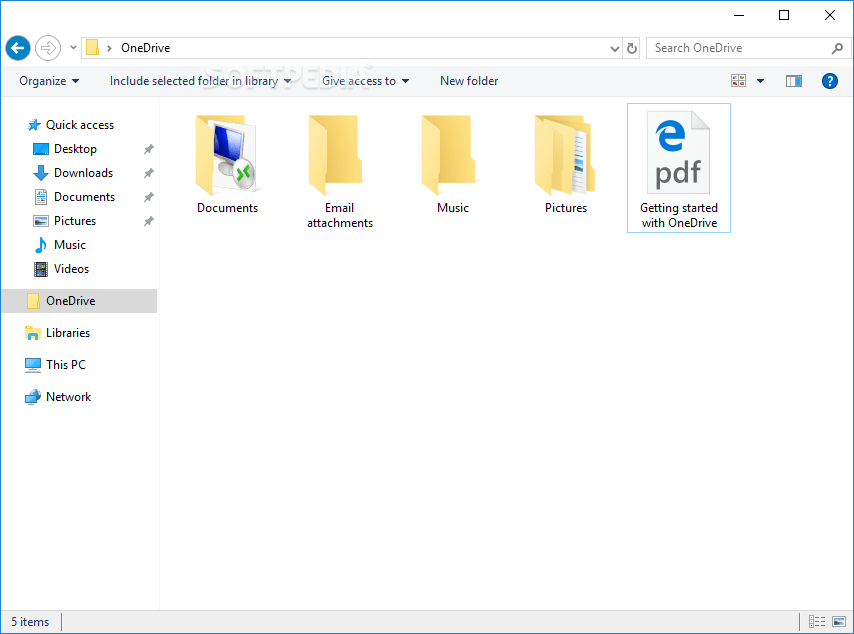
Task: Click the forward navigation arrow
Action: (x=48, y=48)
